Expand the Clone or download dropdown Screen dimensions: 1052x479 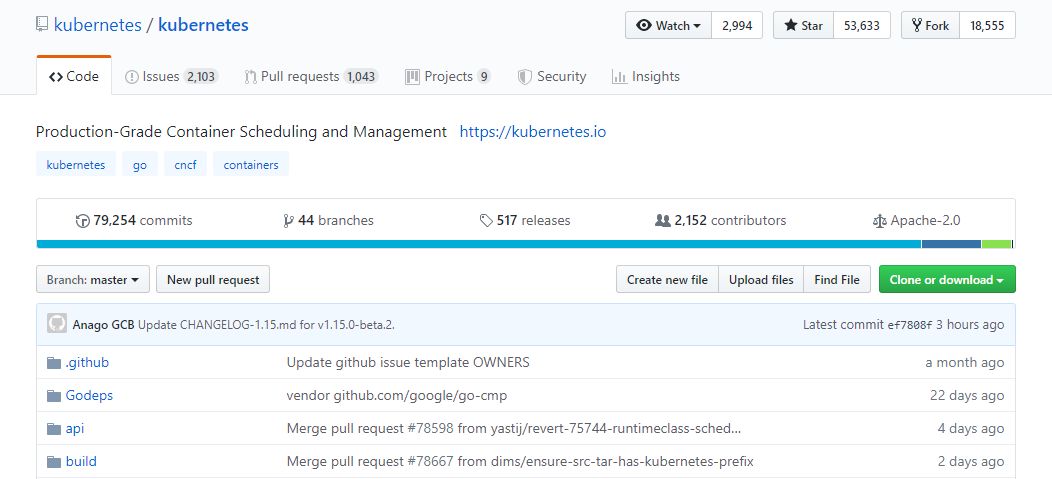pyautogui.click(x=947, y=280)
